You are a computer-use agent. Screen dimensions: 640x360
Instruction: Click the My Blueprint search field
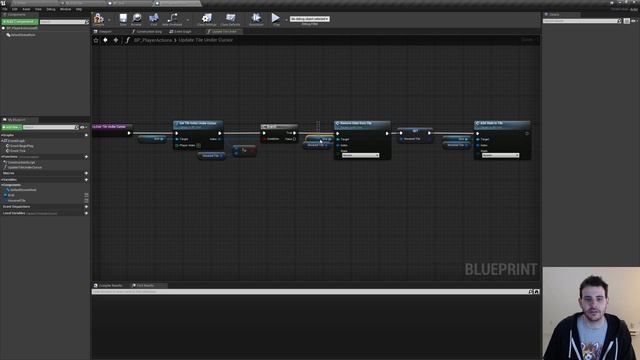tap(50, 127)
